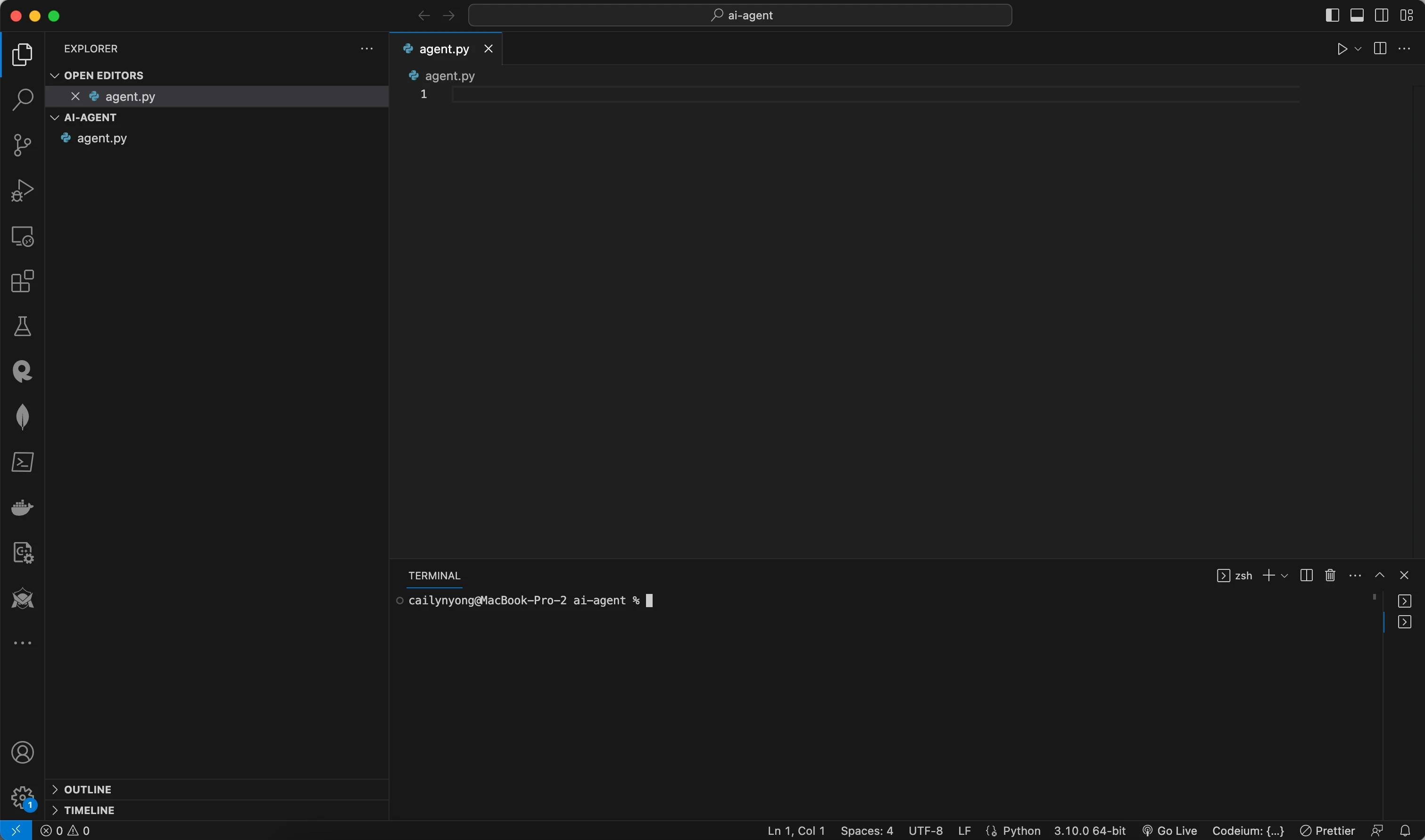Run the Python file with play button
This screenshot has height=840, width=1425.
pyautogui.click(x=1342, y=49)
